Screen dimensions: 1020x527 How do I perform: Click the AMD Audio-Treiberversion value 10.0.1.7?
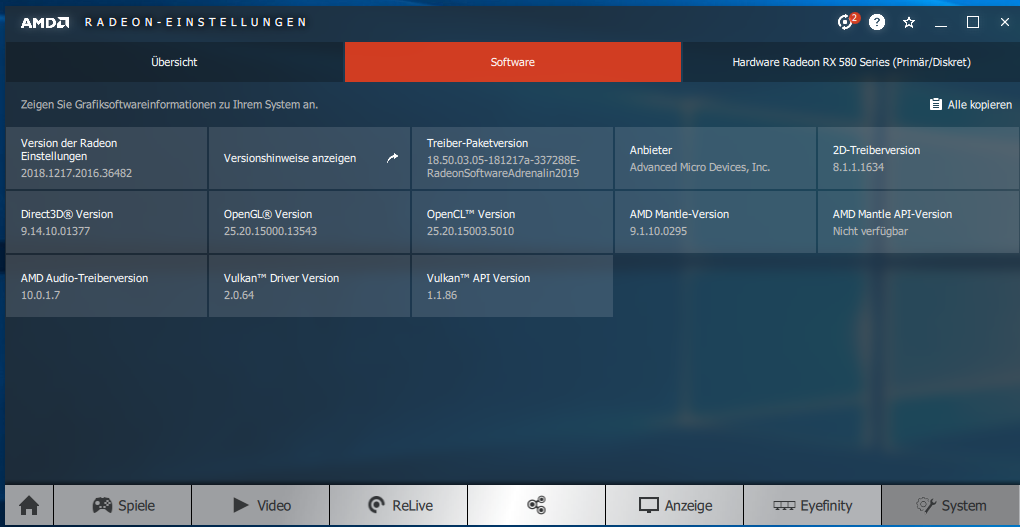tap(41, 295)
